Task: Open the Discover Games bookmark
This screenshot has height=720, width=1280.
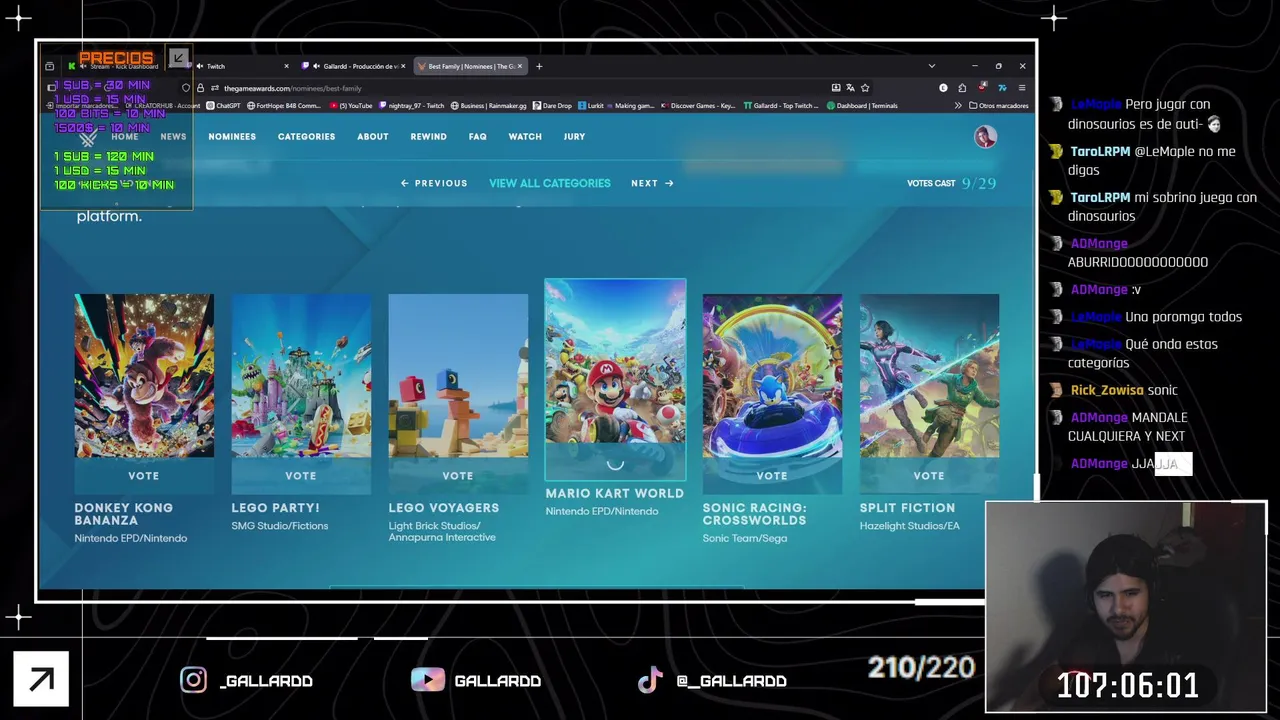Action: (x=698, y=105)
